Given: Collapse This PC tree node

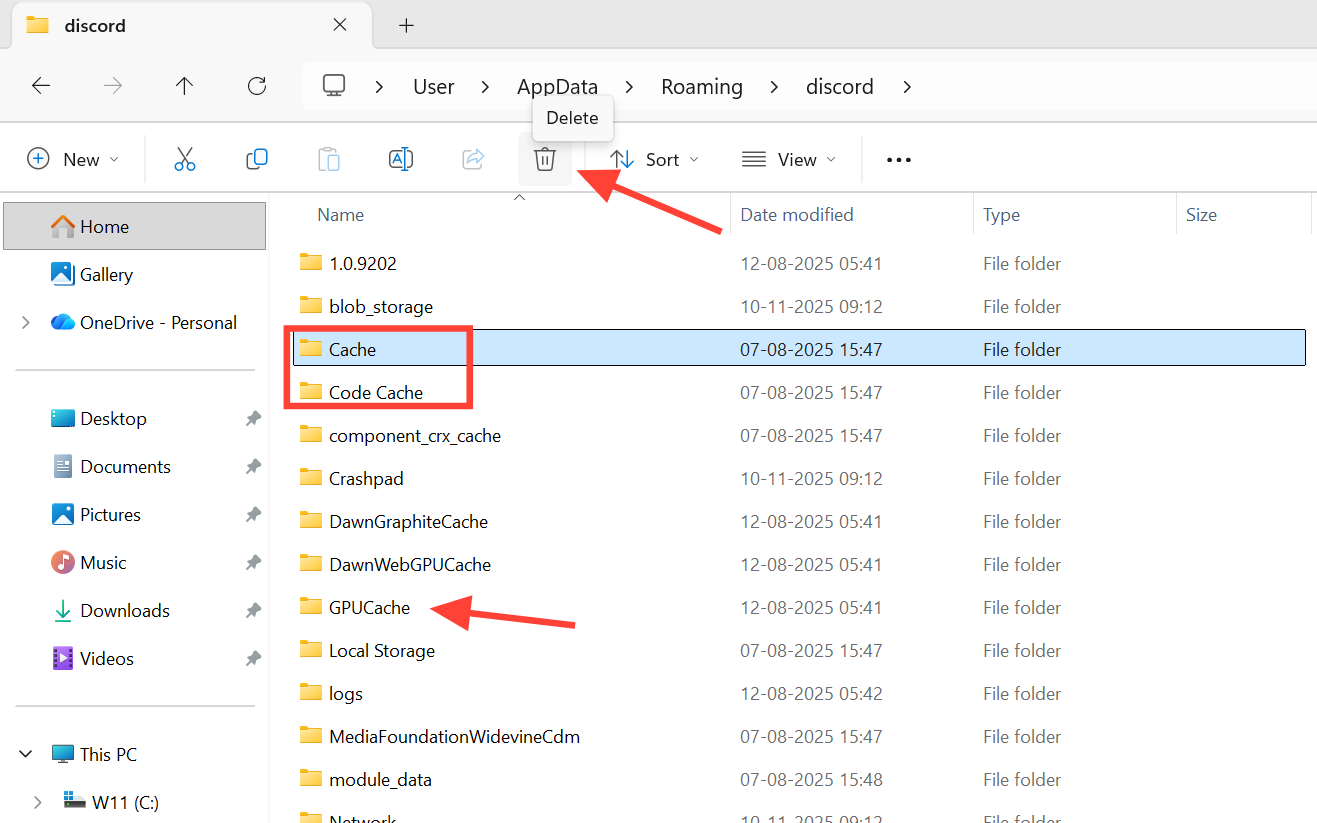Looking at the screenshot, I should [x=26, y=755].
